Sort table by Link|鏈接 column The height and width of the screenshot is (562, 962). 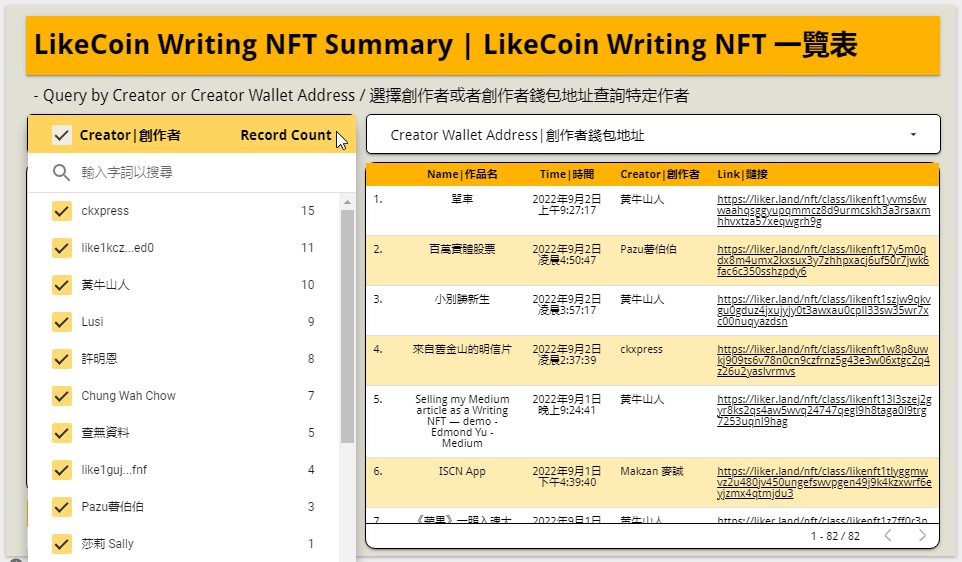pos(742,174)
